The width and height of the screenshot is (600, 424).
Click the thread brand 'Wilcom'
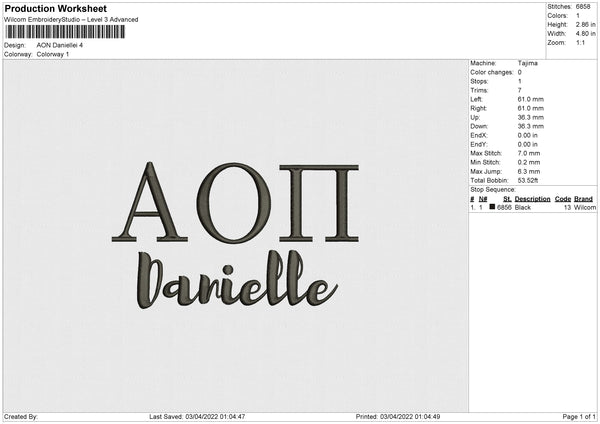coord(585,207)
